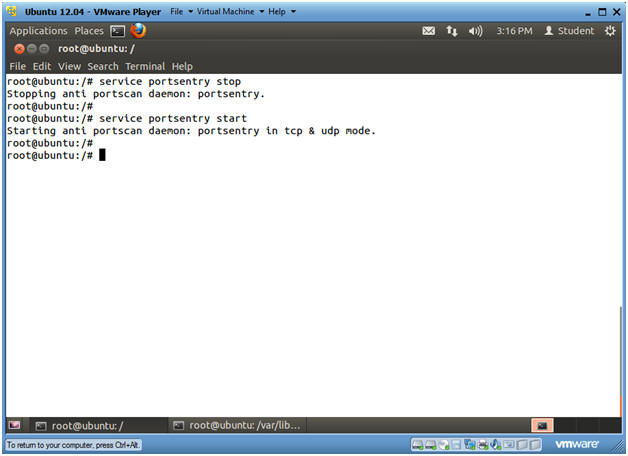Click 'To return to your computer' hint
This screenshot has height=456, width=628.
tap(73, 445)
